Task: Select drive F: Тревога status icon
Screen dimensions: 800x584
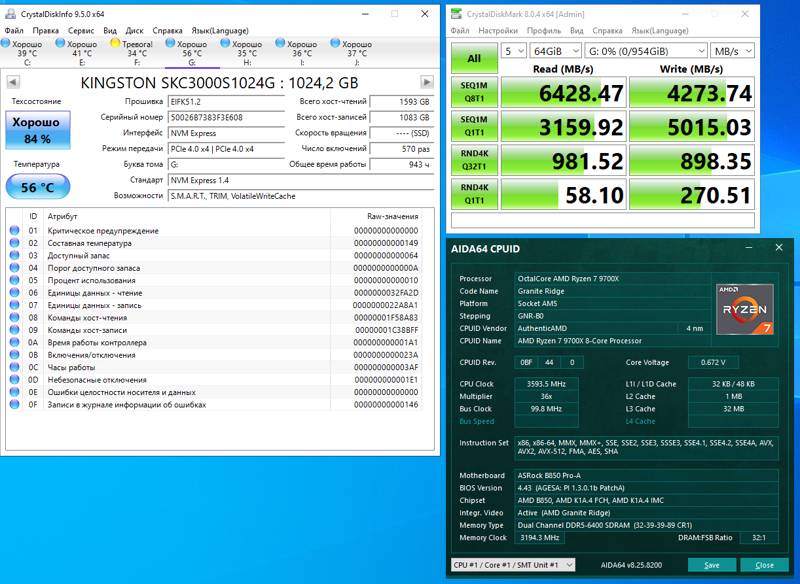Action: pyautogui.click(x=115, y=43)
